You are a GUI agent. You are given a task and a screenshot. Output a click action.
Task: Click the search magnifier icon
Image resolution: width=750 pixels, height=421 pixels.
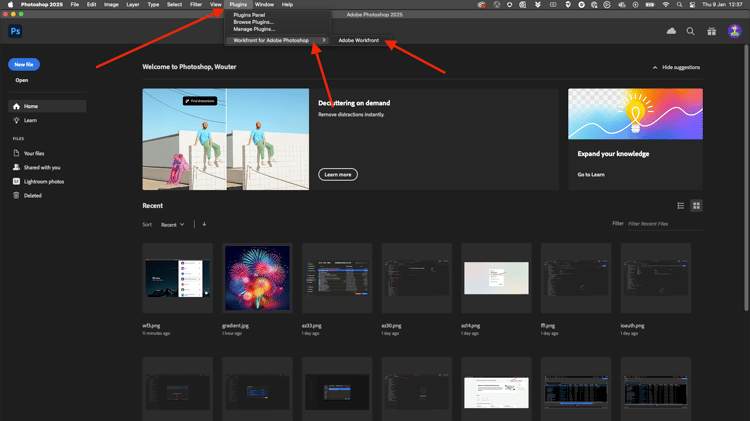(690, 32)
